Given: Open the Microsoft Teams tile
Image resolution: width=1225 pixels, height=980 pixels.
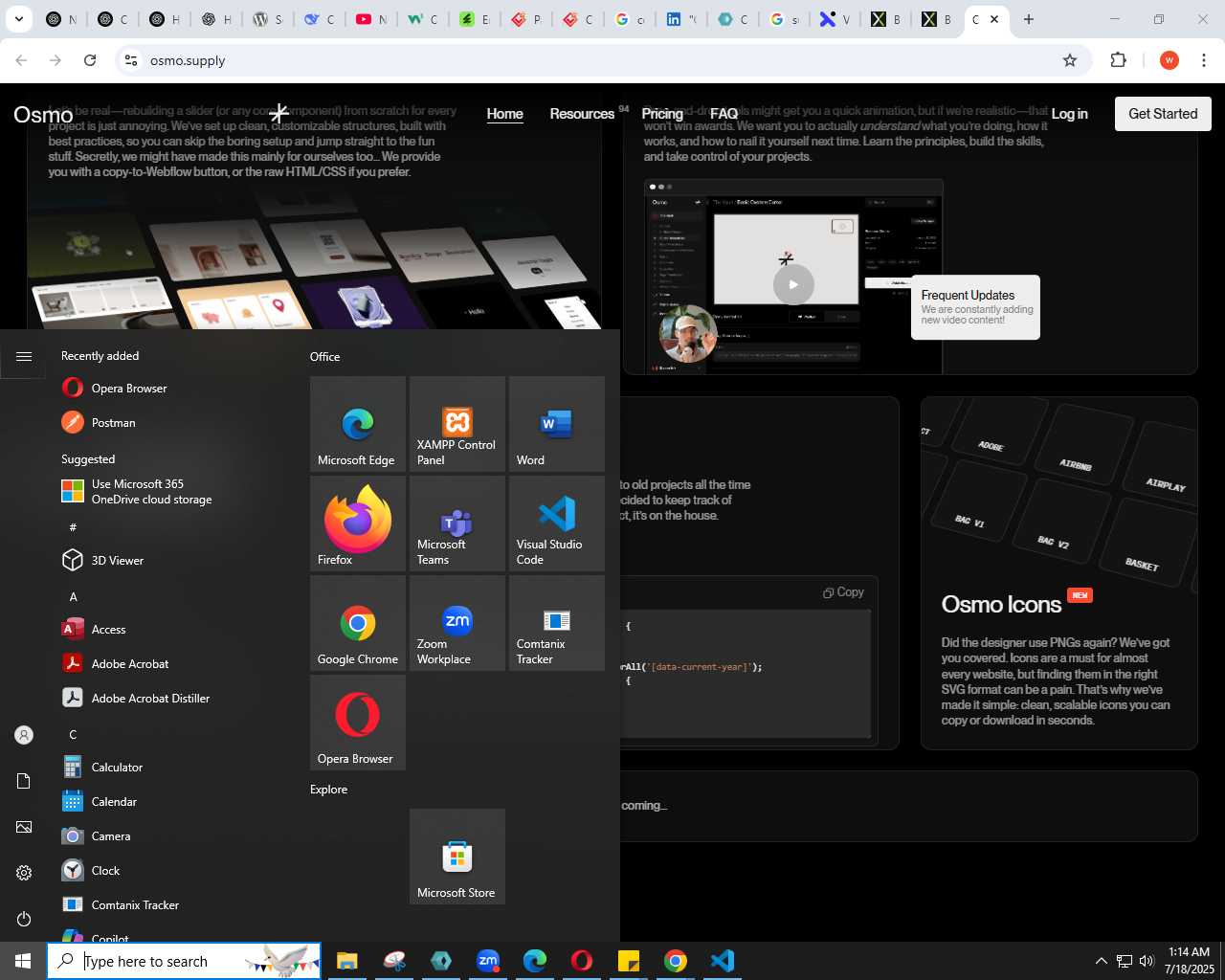Looking at the screenshot, I should tap(457, 523).
